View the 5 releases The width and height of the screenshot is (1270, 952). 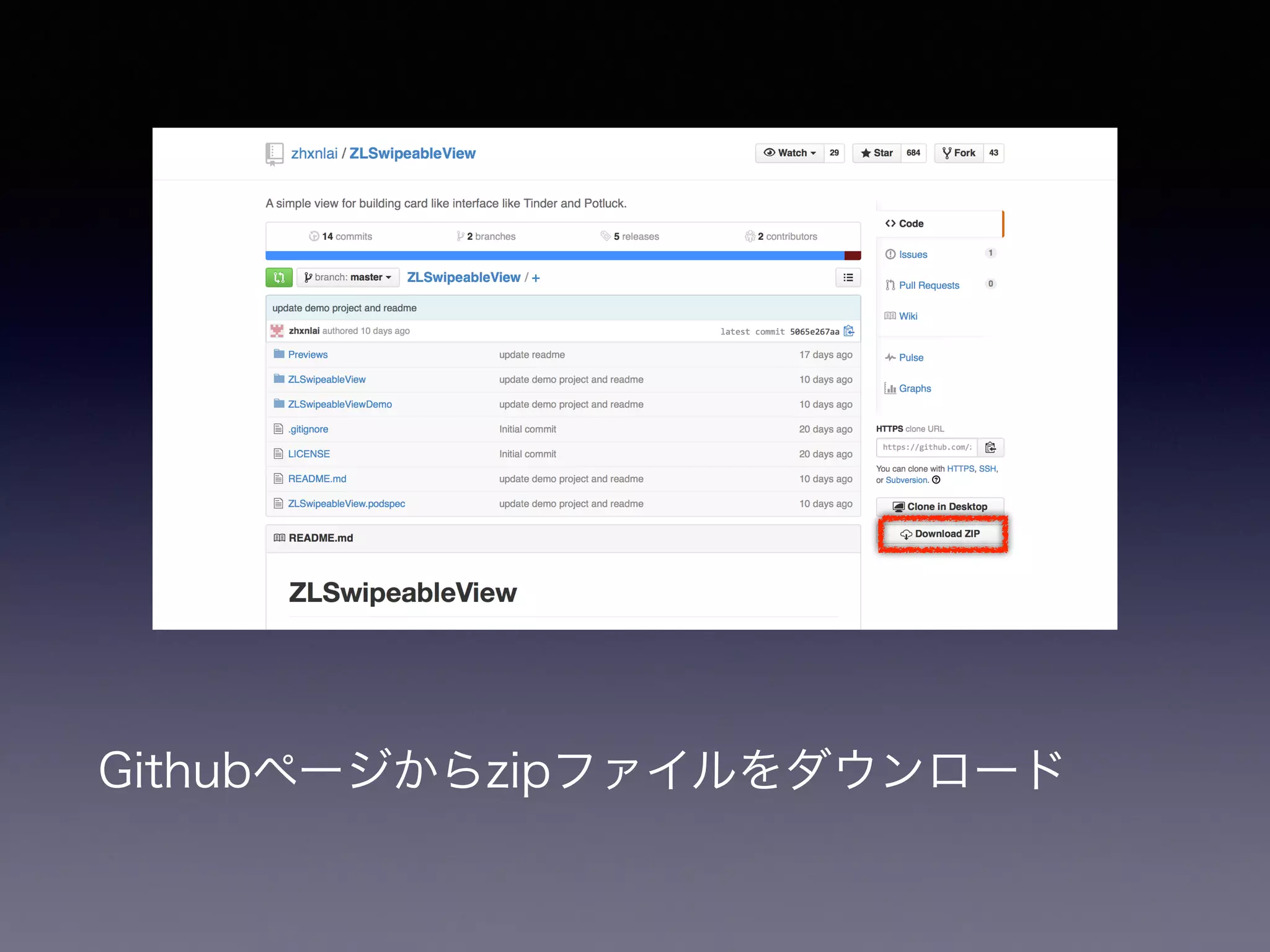click(x=629, y=236)
